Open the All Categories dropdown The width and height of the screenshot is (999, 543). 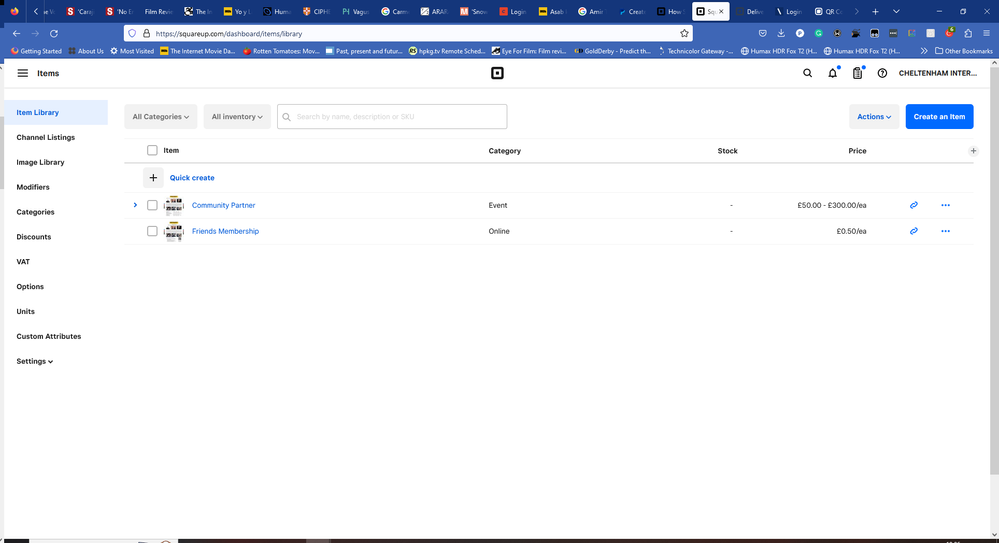click(160, 117)
